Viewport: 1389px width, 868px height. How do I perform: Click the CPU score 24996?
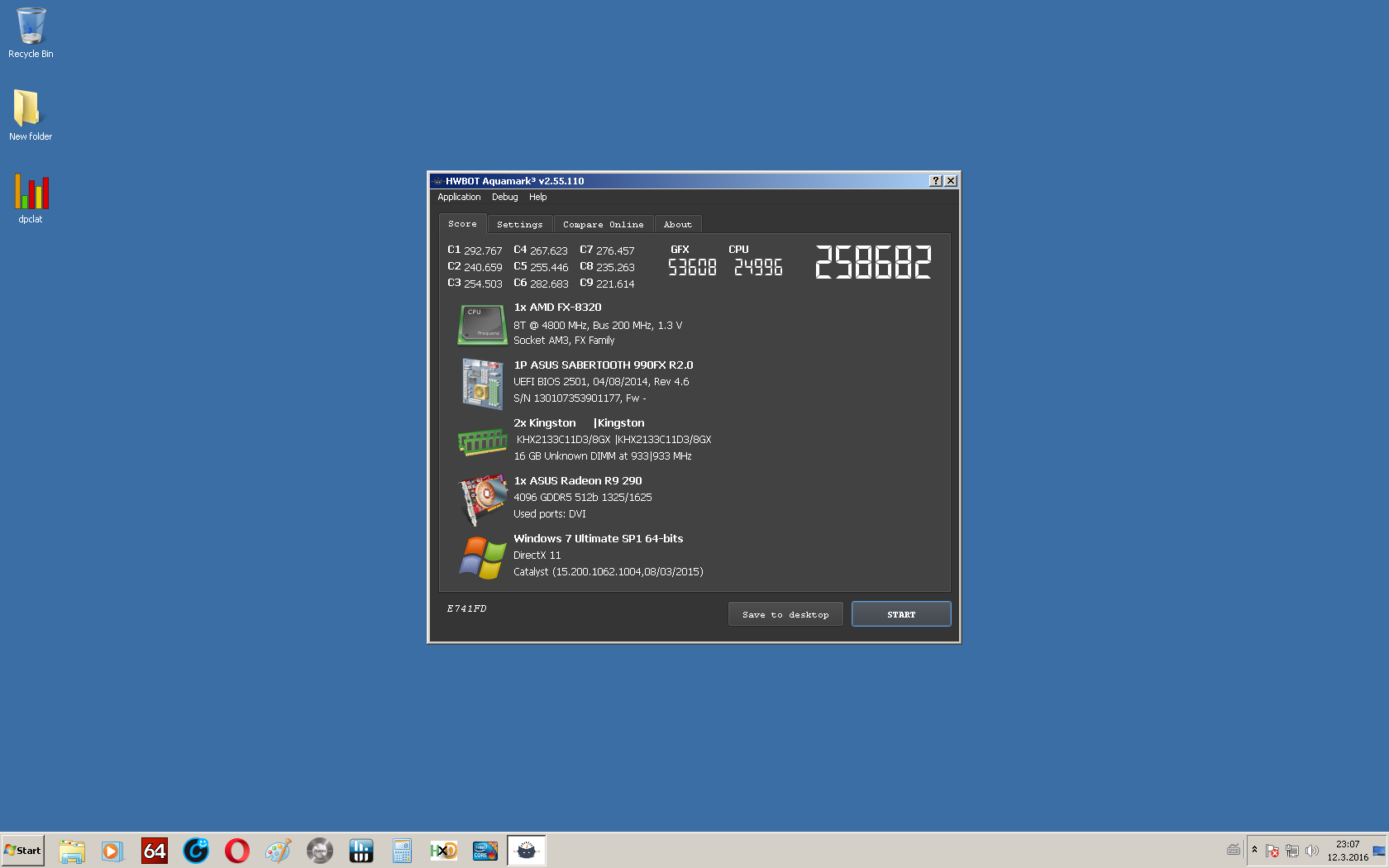[x=758, y=267]
